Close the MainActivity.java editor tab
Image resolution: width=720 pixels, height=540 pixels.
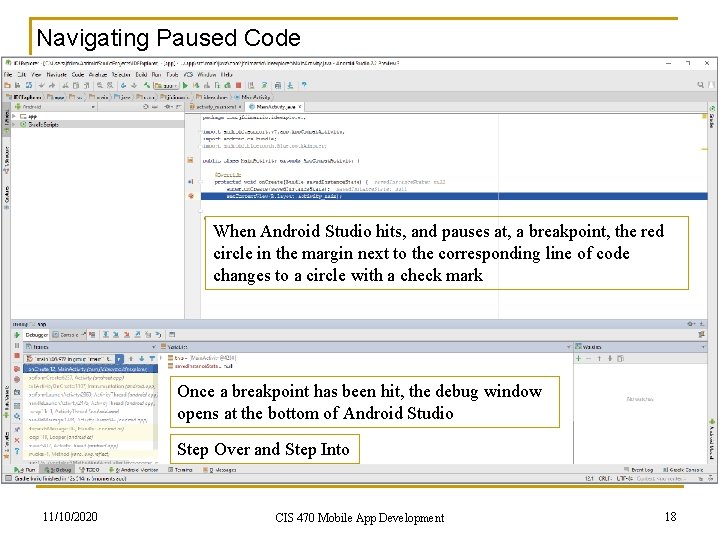pyautogui.click(x=300, y=107)
